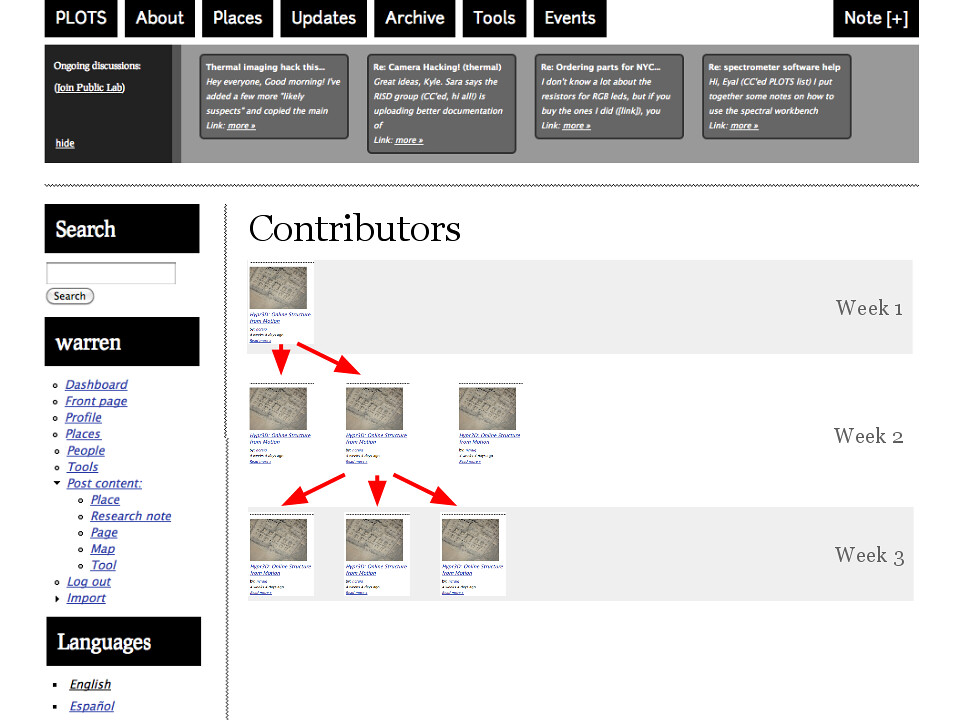The height and width of the screenshot is (720, 960).
Task: Open the People sidebar link
Action: click(86, 451)
